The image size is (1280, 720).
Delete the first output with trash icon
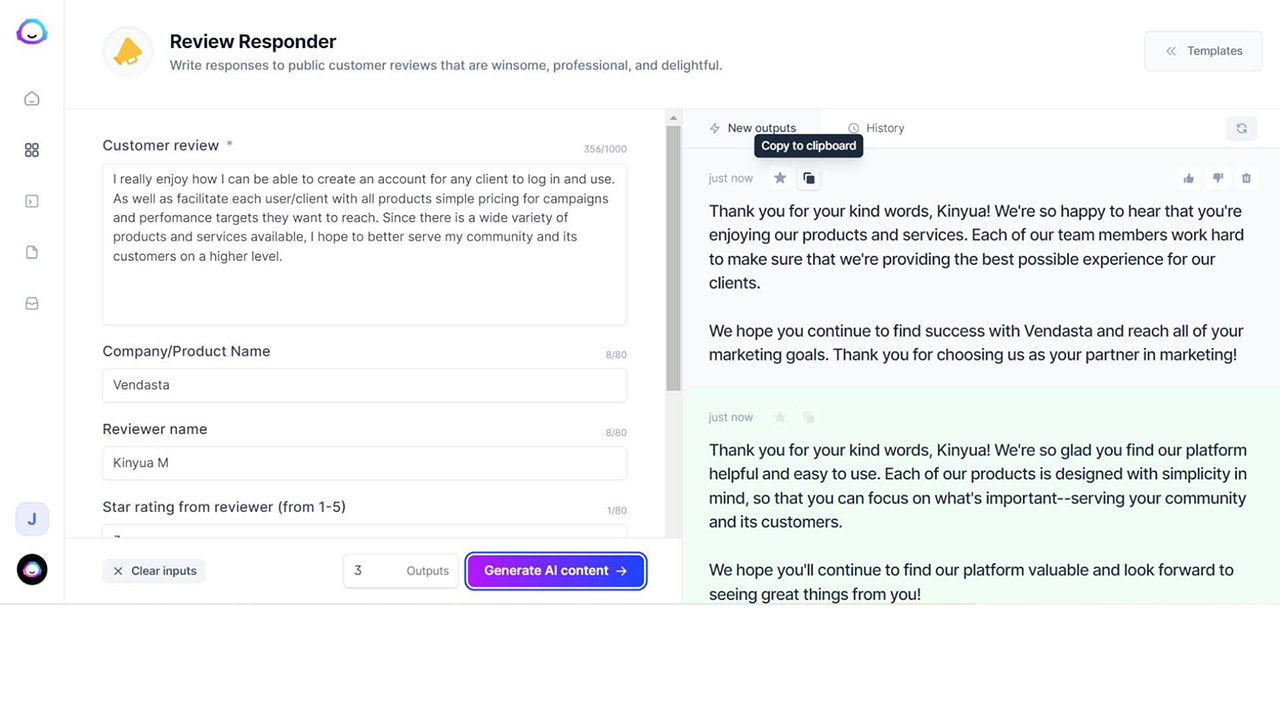click(x=1246, y=178)
